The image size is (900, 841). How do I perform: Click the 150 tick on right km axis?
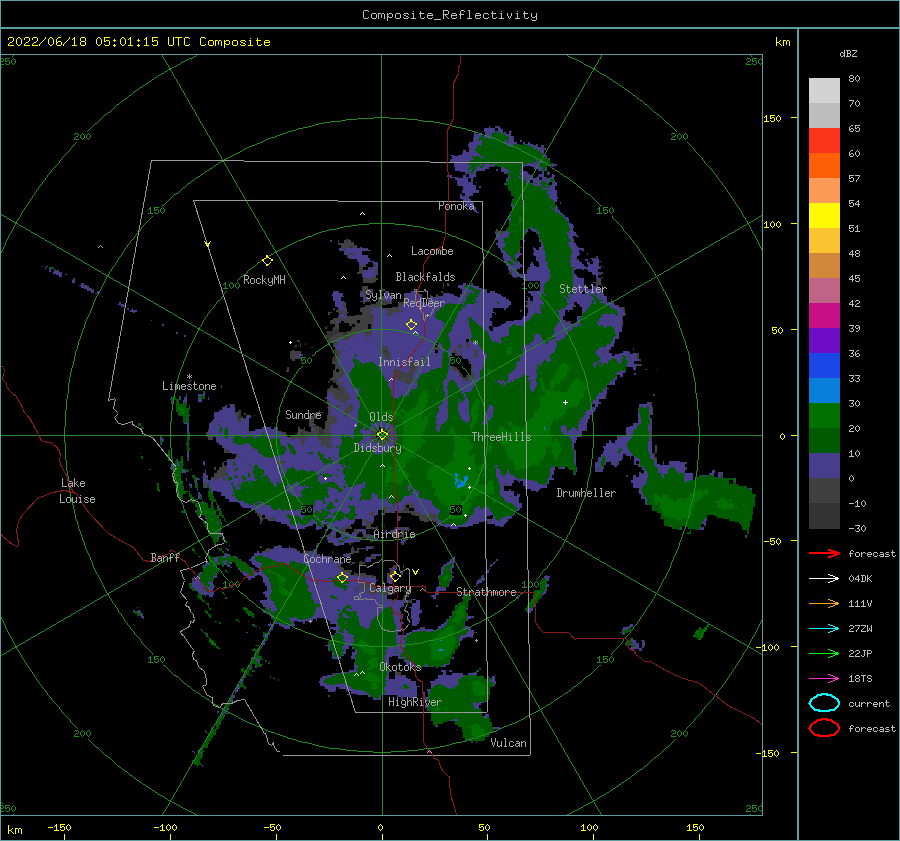click(x=772, y=118)
